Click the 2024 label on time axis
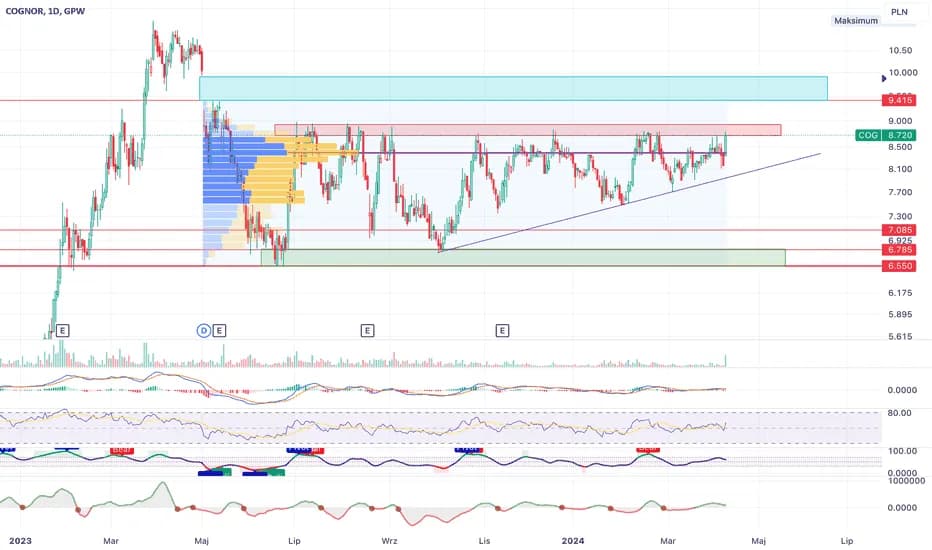The width and height of the screenshot is (932, 550). coord(573,540)
